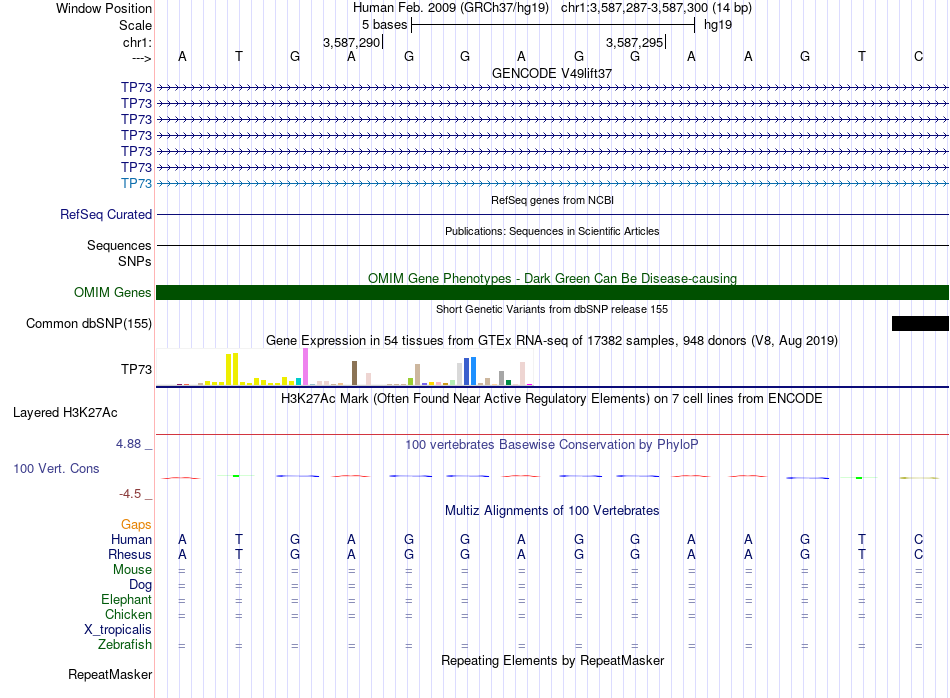The width and height of the screenshot is (950, 698).
Task: Click the Repeating Elements by RepeatMasker title
Action: 553,660
